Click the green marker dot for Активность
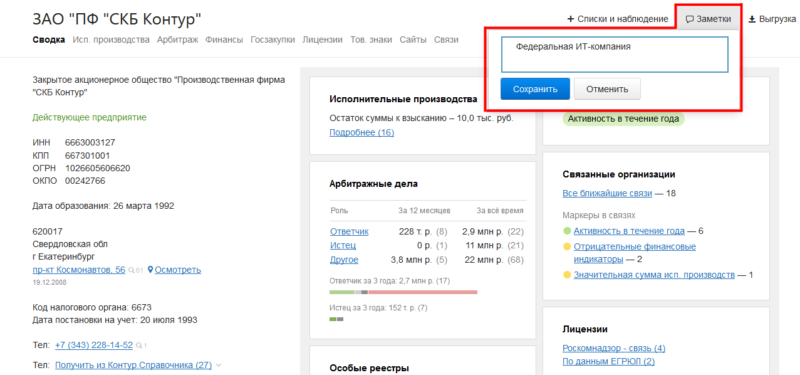Viewport: 800px width, 375px height. coord(566,231)
